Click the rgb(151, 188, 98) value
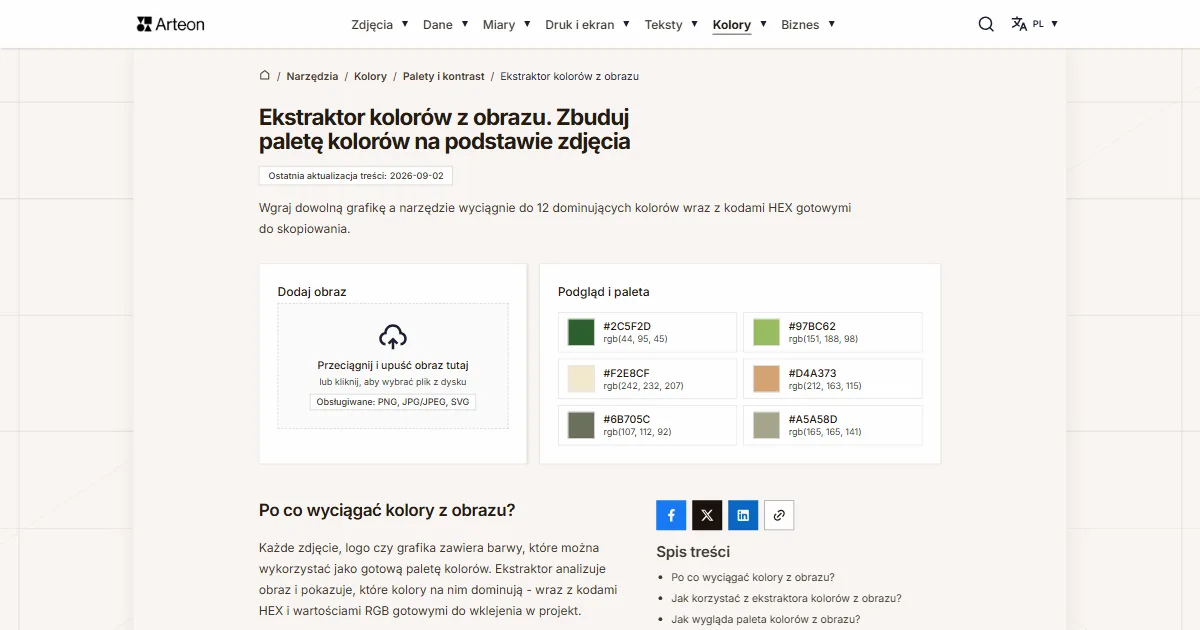The width and height of the screenshot is (1200, 630). [x=823, y=339]
